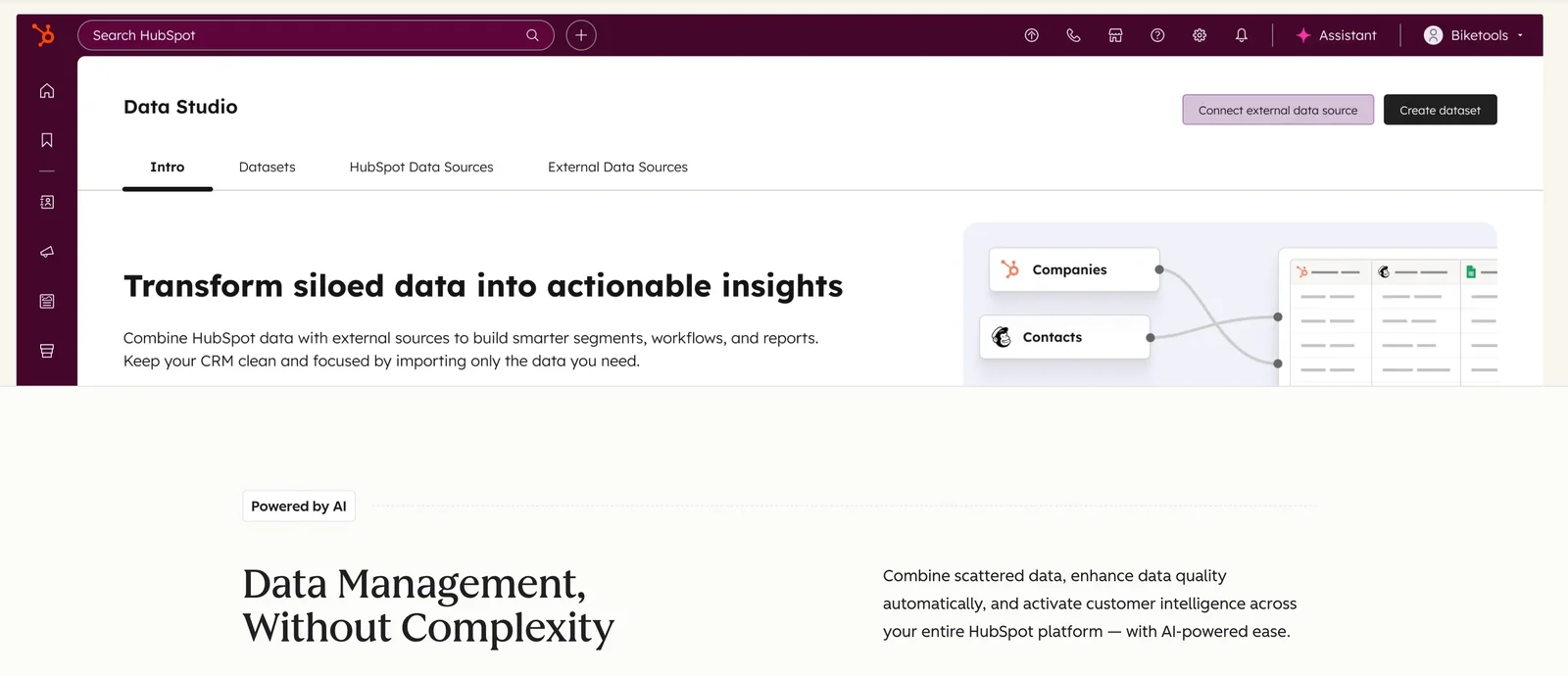The image size is (1568, 676).
Task: Expand the Biketools account dropdown
Action: tap(1473, 35)
